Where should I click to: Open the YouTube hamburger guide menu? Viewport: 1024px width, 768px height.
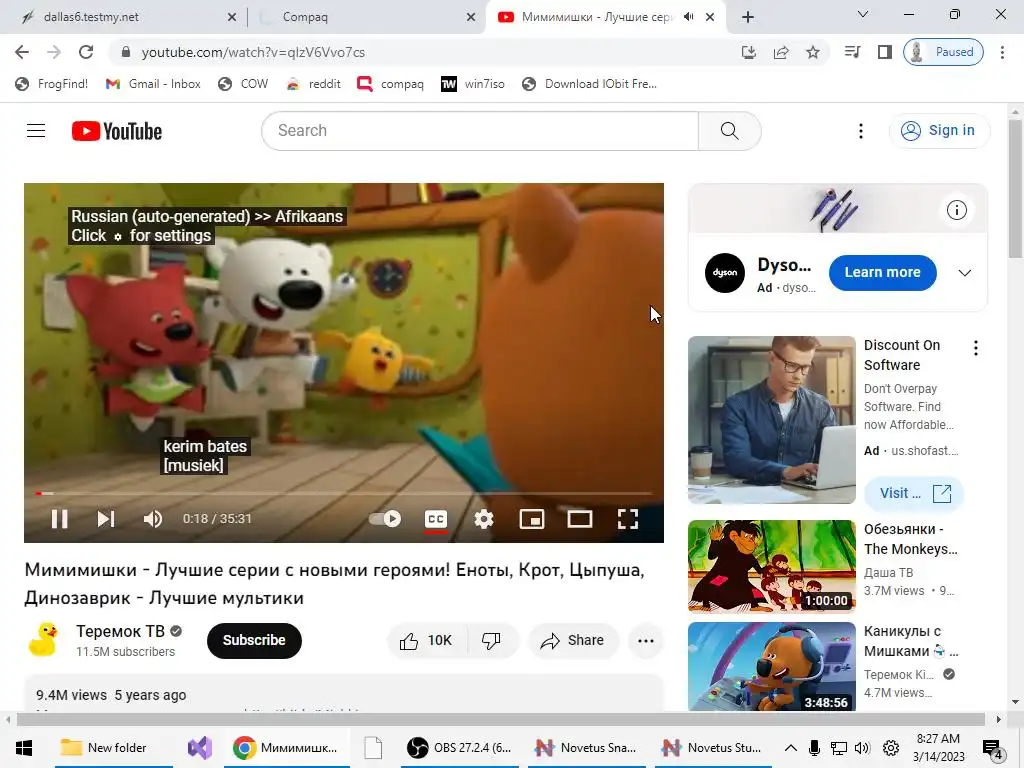[x=36, y=131]
